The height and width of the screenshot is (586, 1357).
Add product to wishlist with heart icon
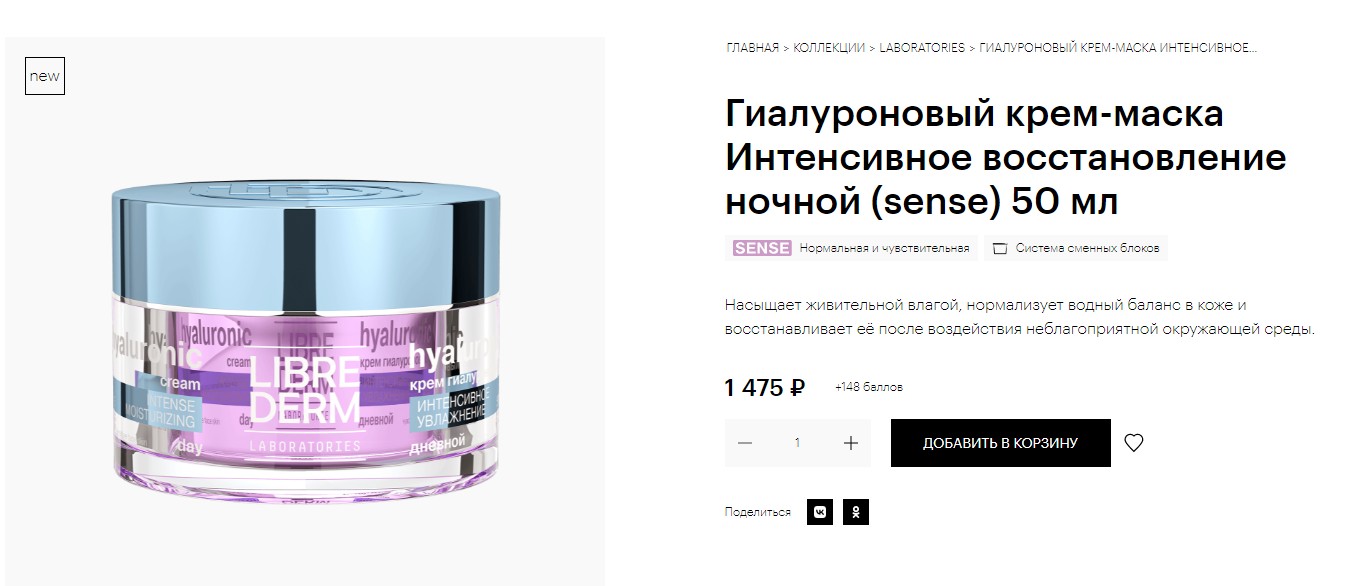pos(1133,443)
